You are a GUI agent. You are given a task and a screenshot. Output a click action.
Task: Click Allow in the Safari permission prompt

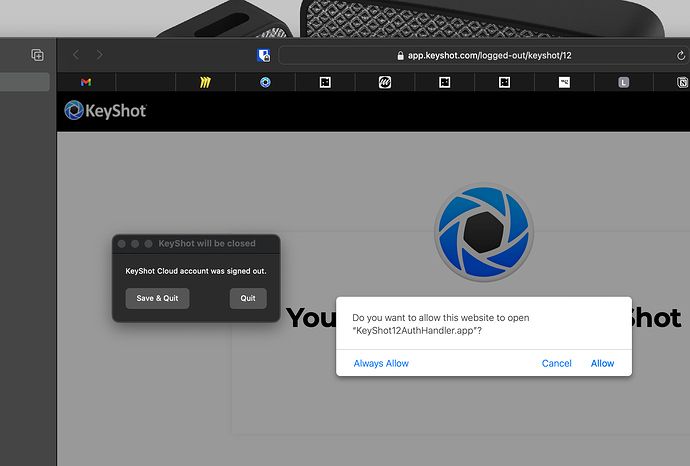click(602, 363)
